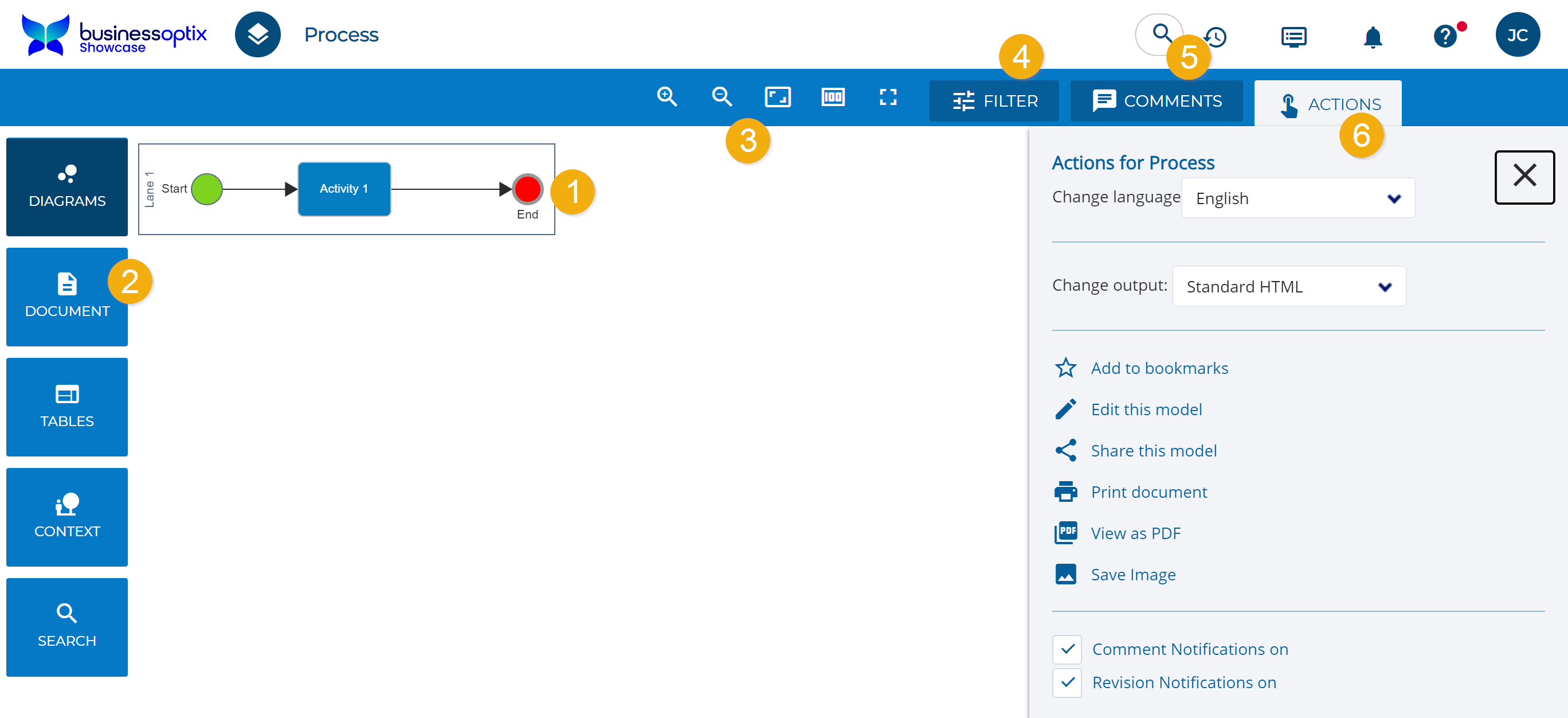Select the Activity 1 box in the diagram
1568x718 pixels.
[x=344, y=189]
